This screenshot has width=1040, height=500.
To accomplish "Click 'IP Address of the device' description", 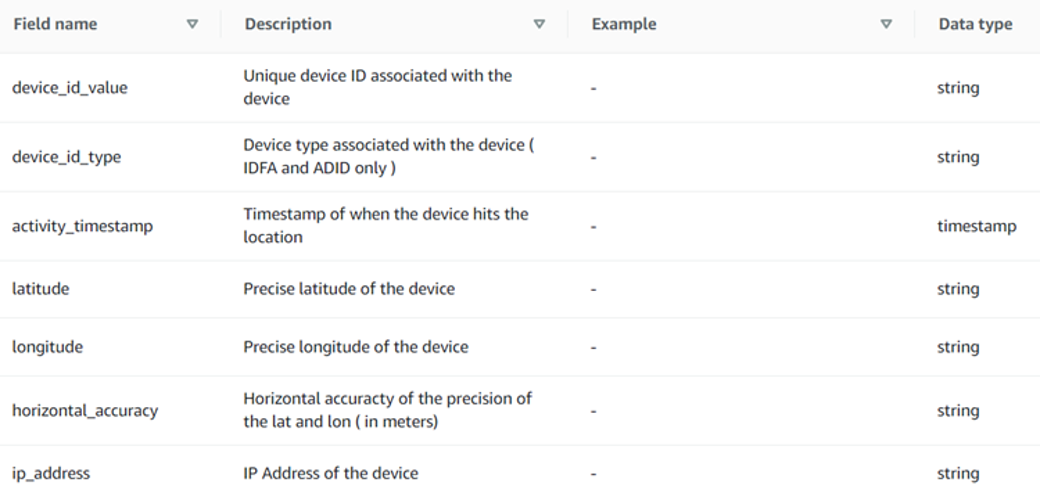I will 331,473.
